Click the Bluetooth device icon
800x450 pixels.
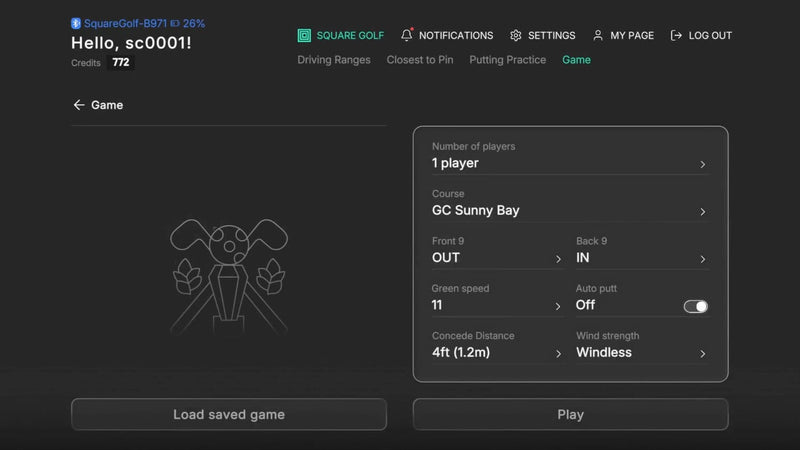point(75,23)
